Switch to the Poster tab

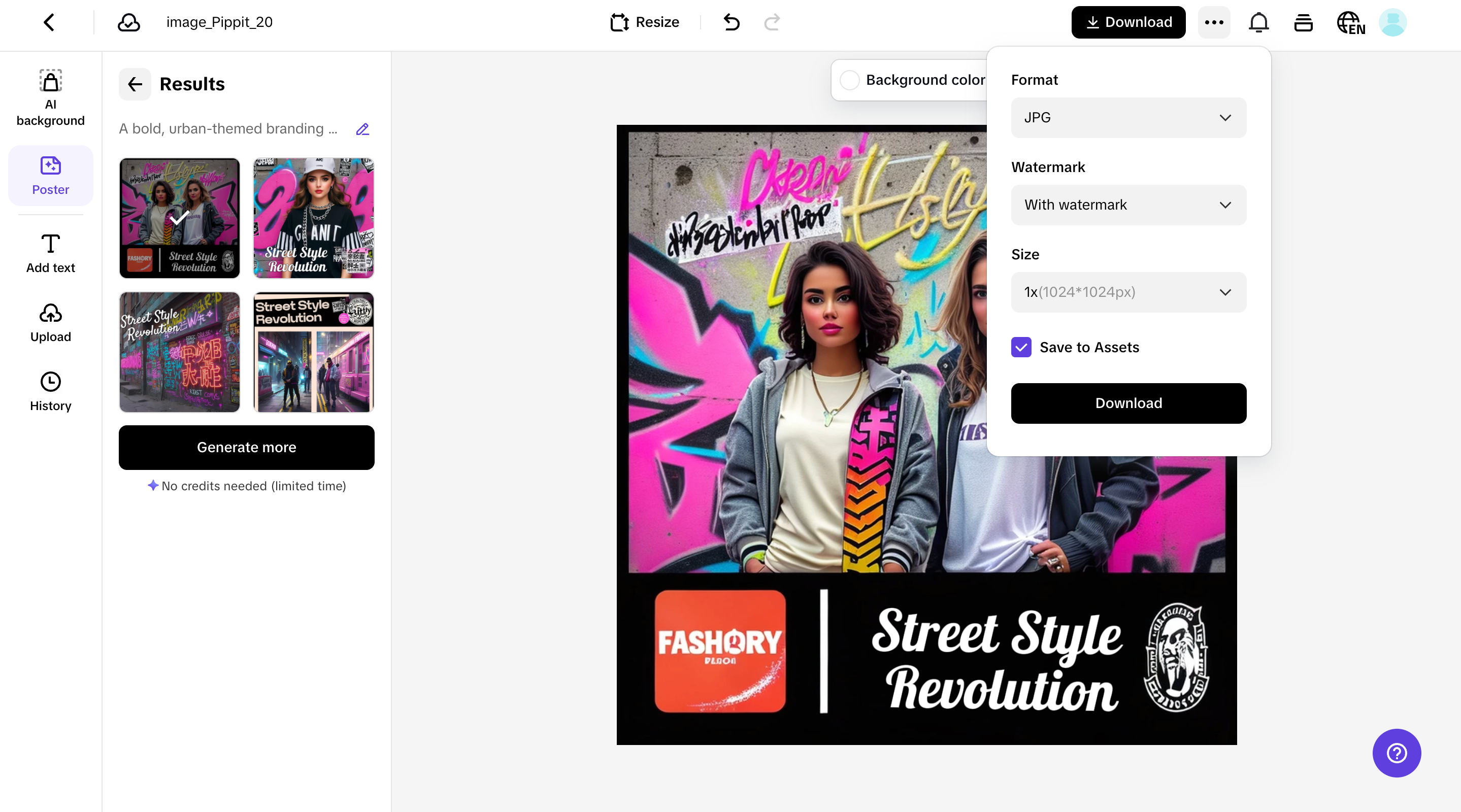[x=50, y=176]
